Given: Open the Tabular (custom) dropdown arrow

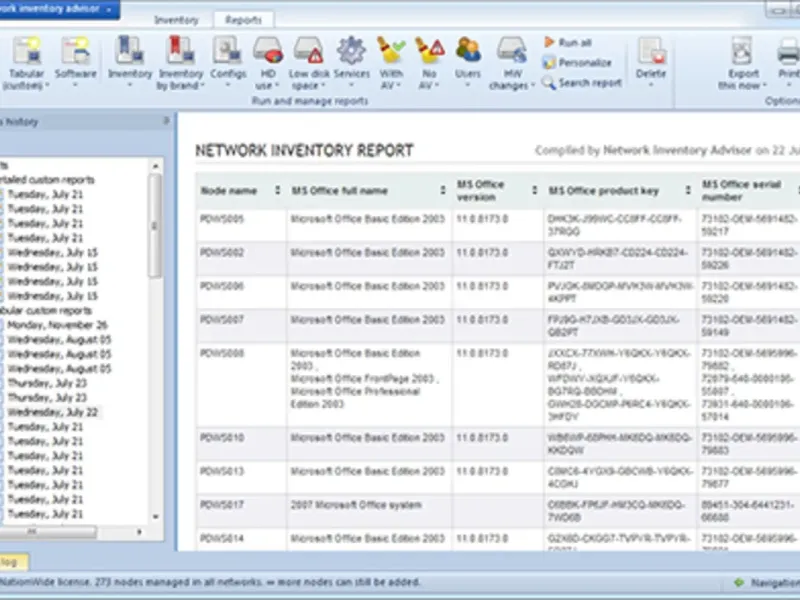Looking at the screenshot, I should pos(47,86).
